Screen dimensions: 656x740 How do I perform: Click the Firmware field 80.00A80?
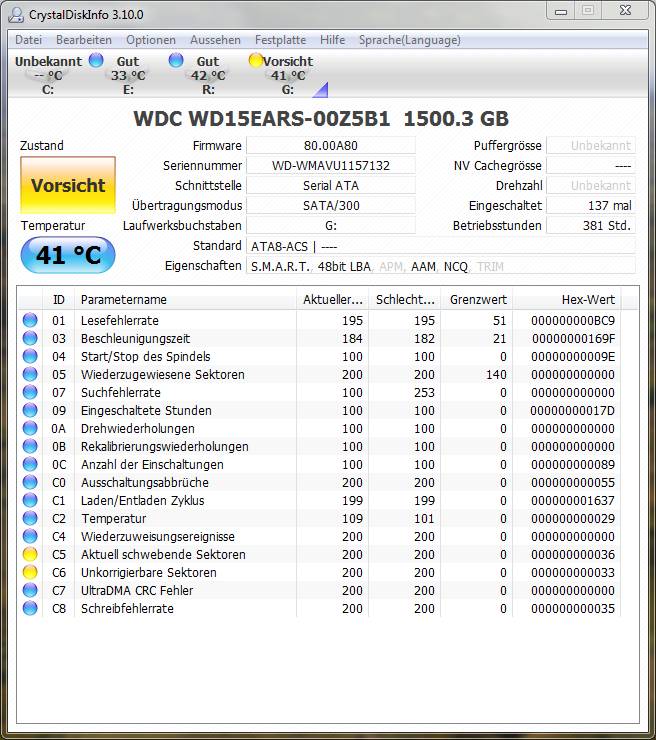[331, 145]
